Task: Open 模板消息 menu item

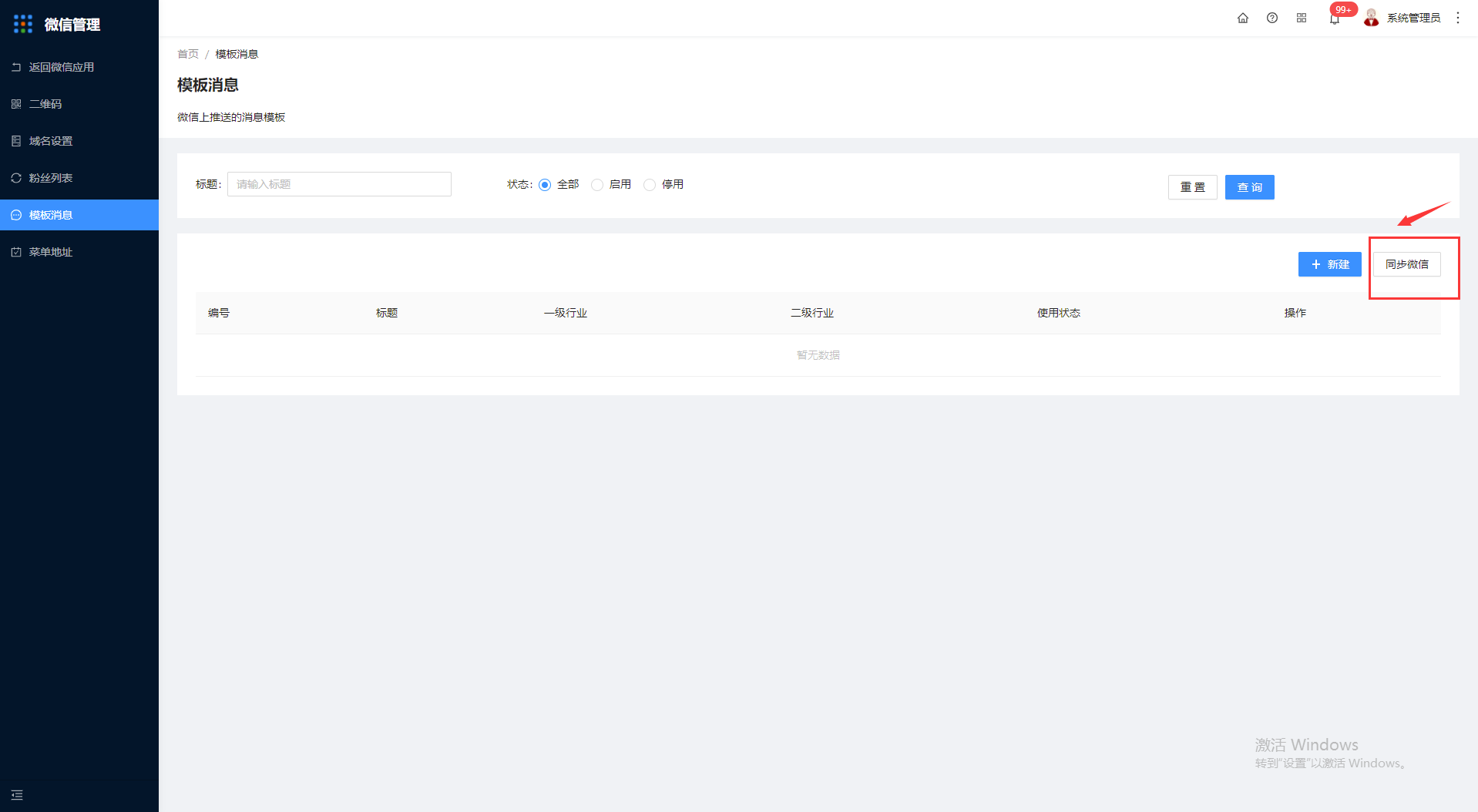Action: coord(79,215)
